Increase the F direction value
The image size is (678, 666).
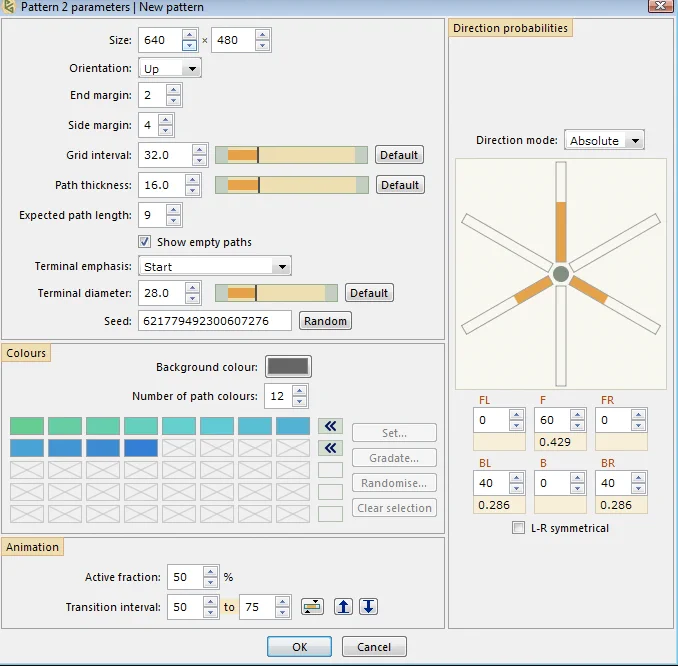[x=577, y=415]
